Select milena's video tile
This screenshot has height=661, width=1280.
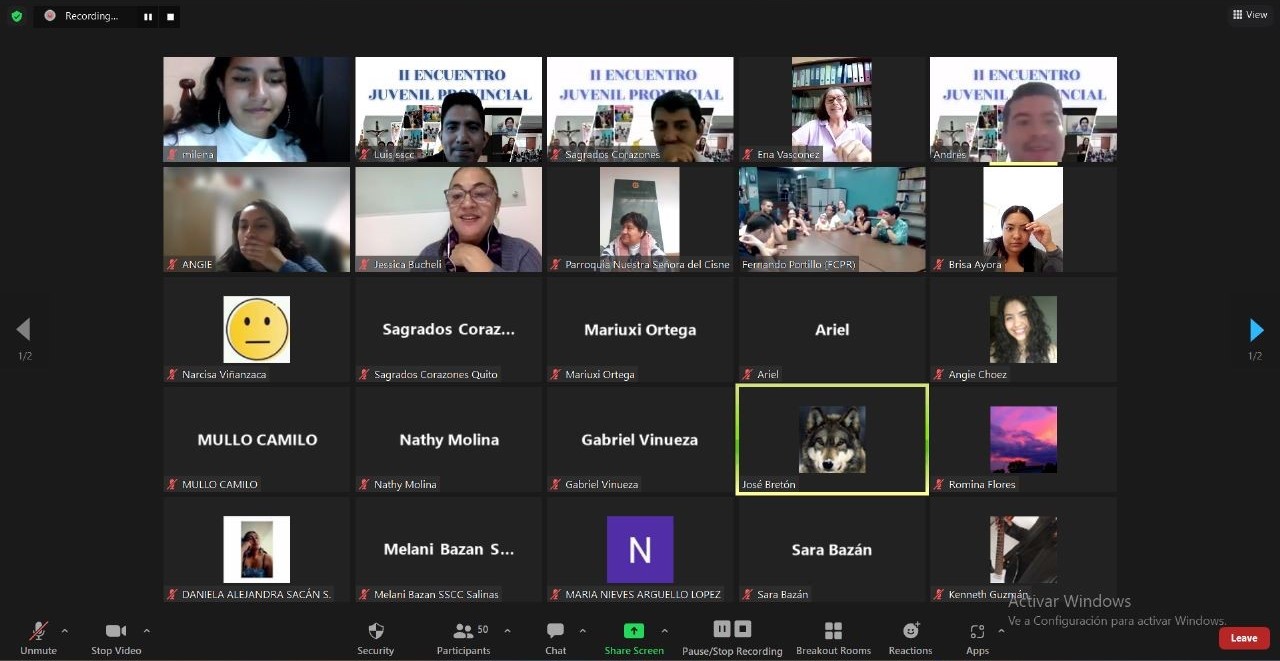pos(257,109)
